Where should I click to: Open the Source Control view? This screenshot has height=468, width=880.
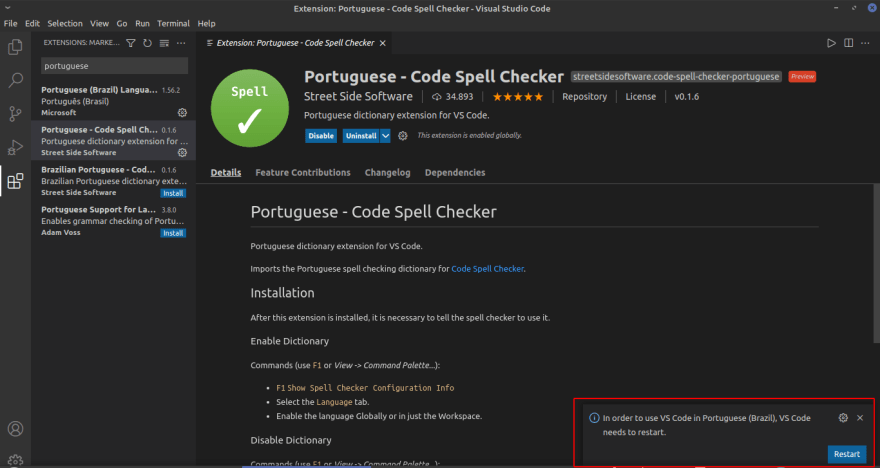(x=15, y=114)
